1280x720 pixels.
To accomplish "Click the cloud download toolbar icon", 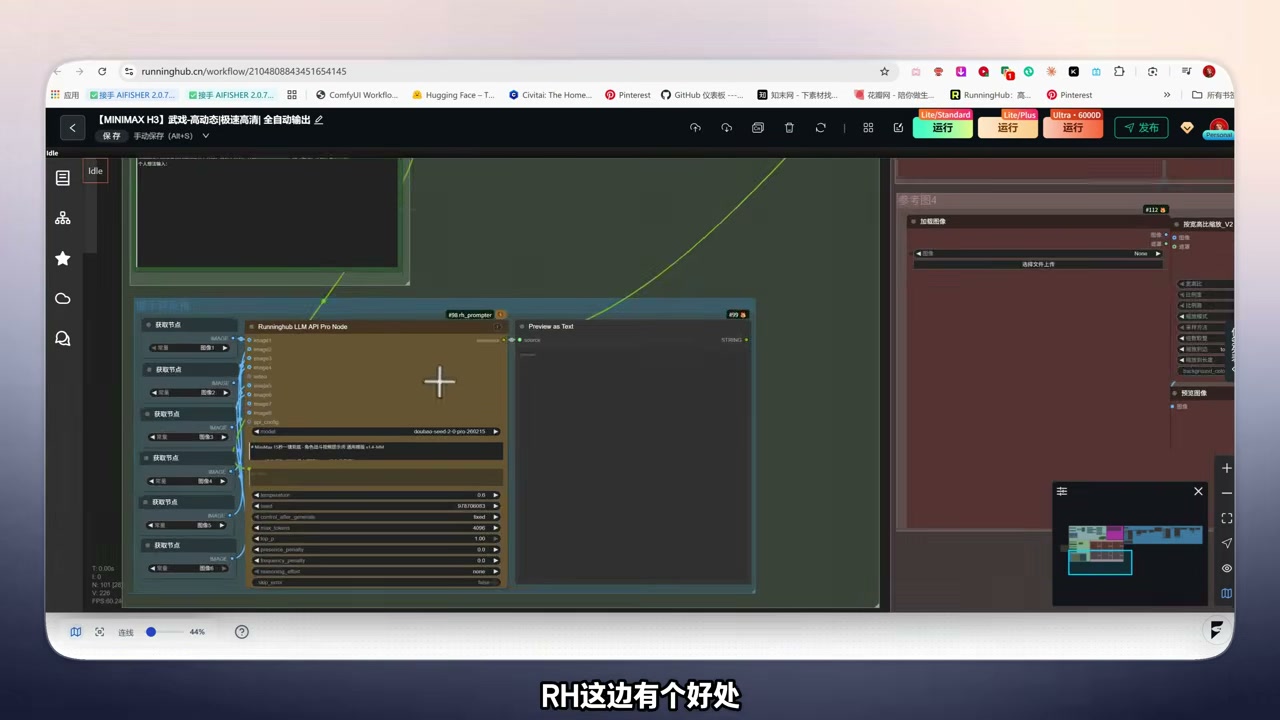I will 726,128.
